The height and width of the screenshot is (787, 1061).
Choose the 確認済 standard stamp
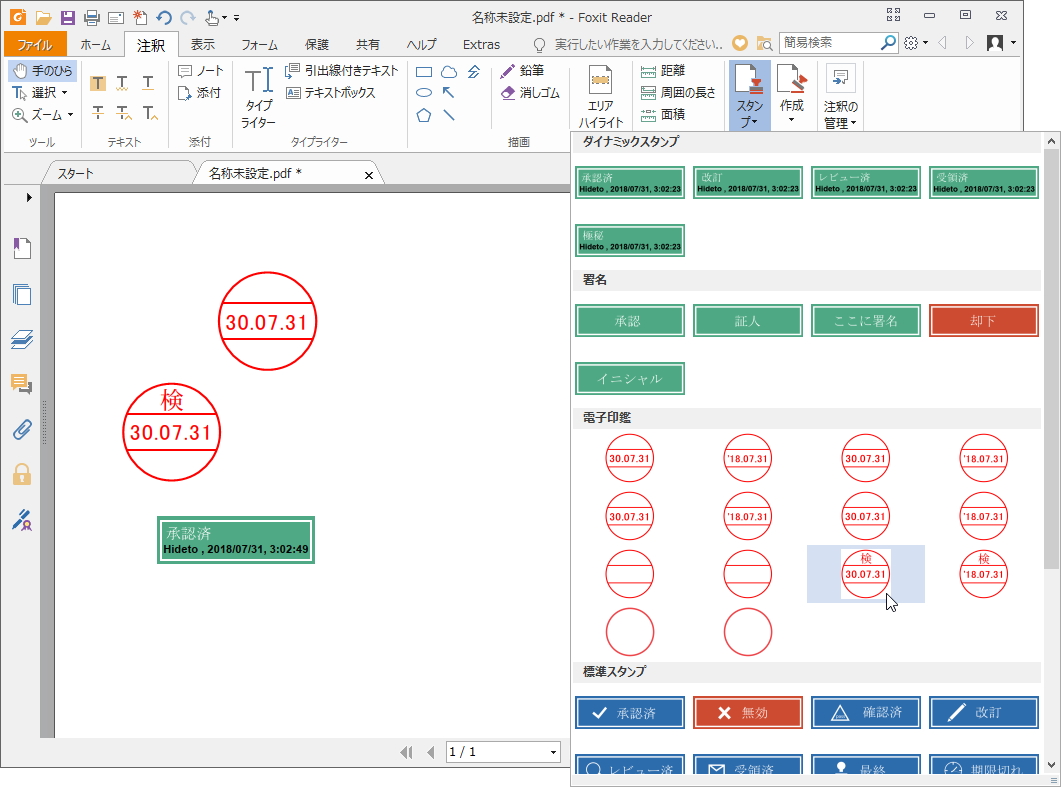[866, 713]
